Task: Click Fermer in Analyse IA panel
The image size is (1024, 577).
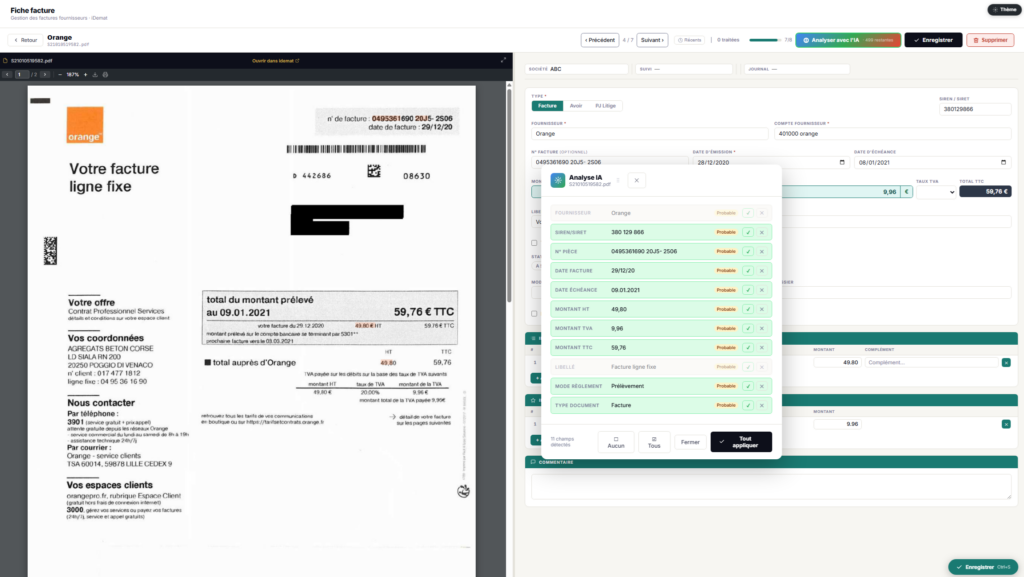Action: coord(690,442)
